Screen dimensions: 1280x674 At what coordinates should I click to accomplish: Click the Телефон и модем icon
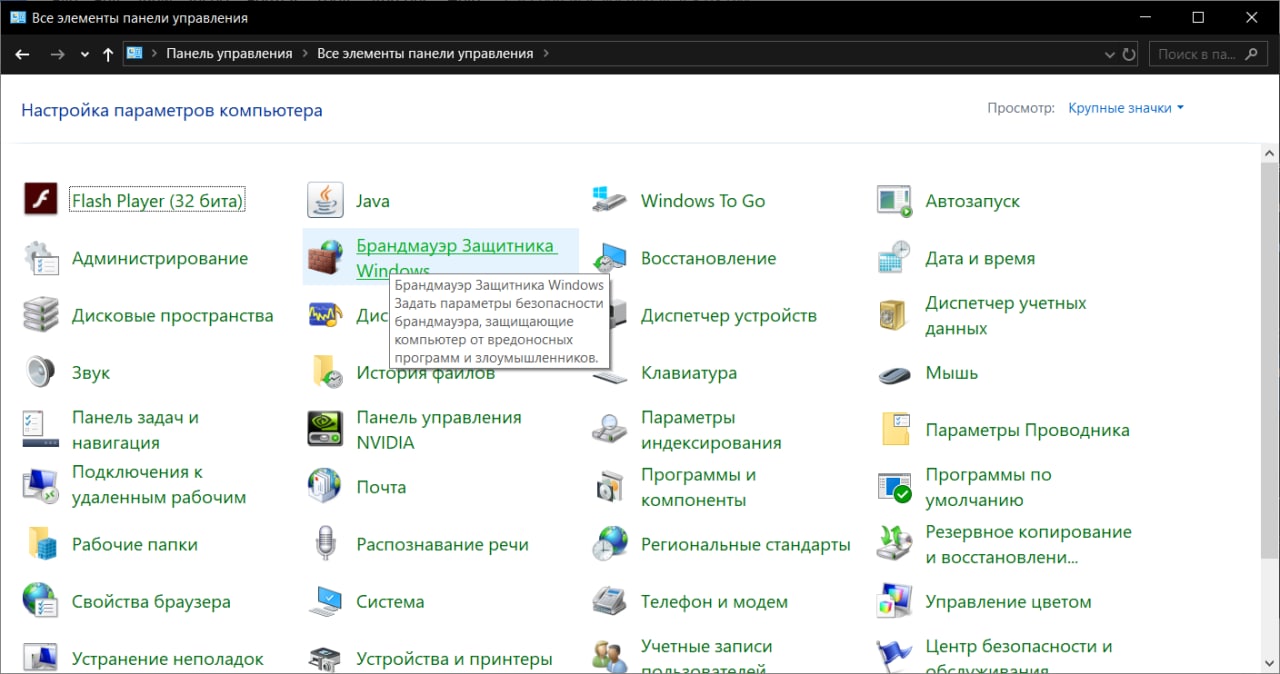tap(610, 601)
